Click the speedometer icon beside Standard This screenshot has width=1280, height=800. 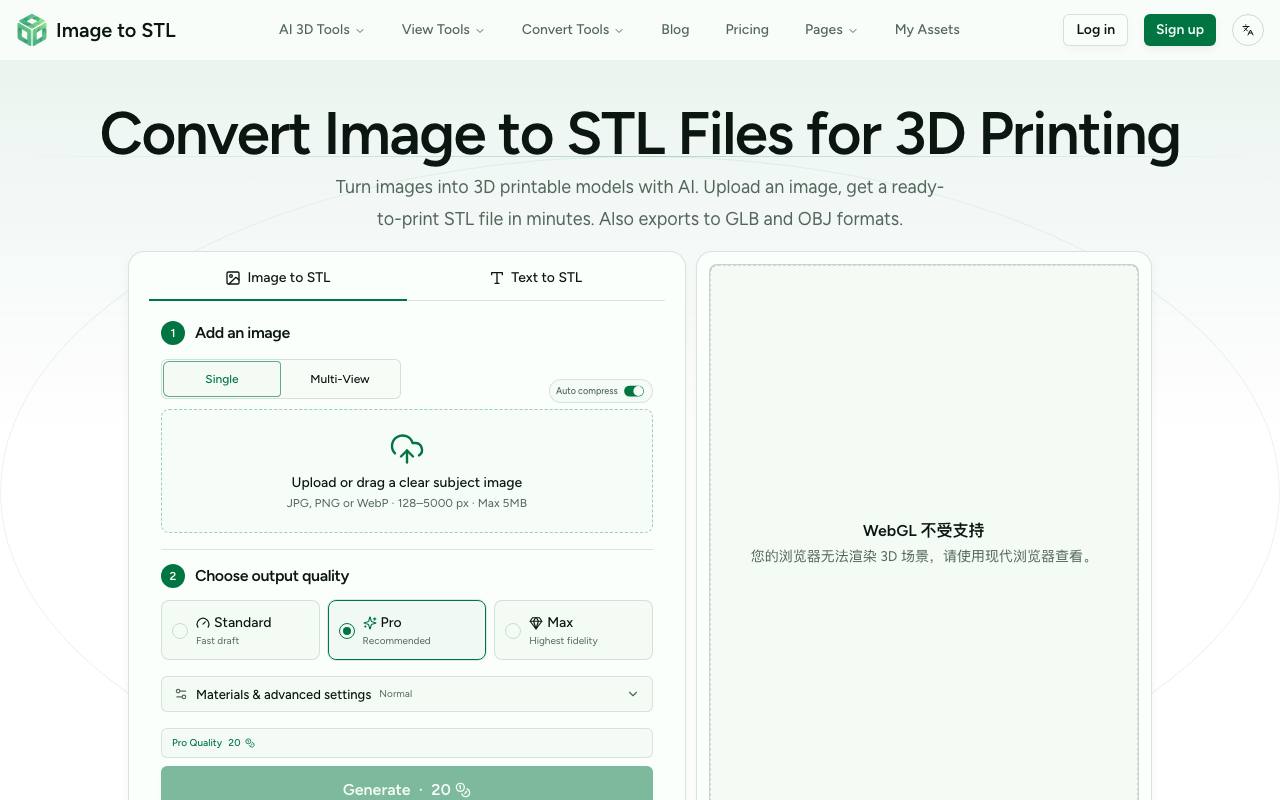tap(203, 623)
